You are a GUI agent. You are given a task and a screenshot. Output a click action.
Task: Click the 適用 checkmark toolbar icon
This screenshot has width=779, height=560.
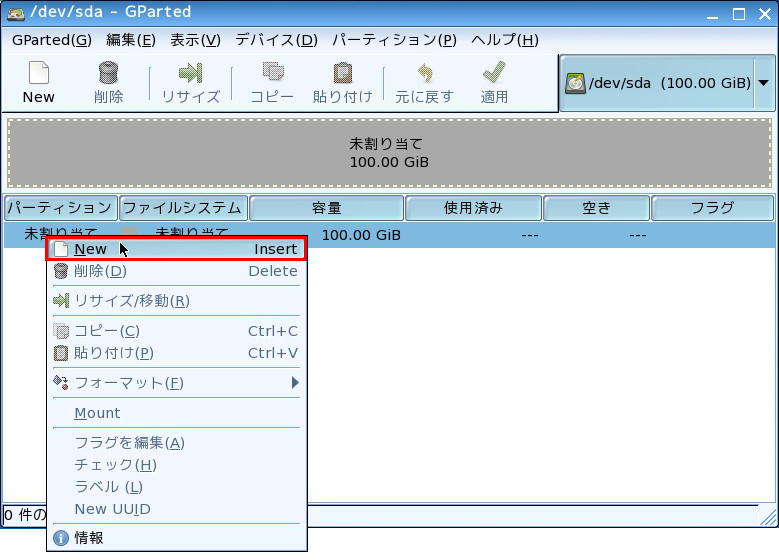pos(494,74)
